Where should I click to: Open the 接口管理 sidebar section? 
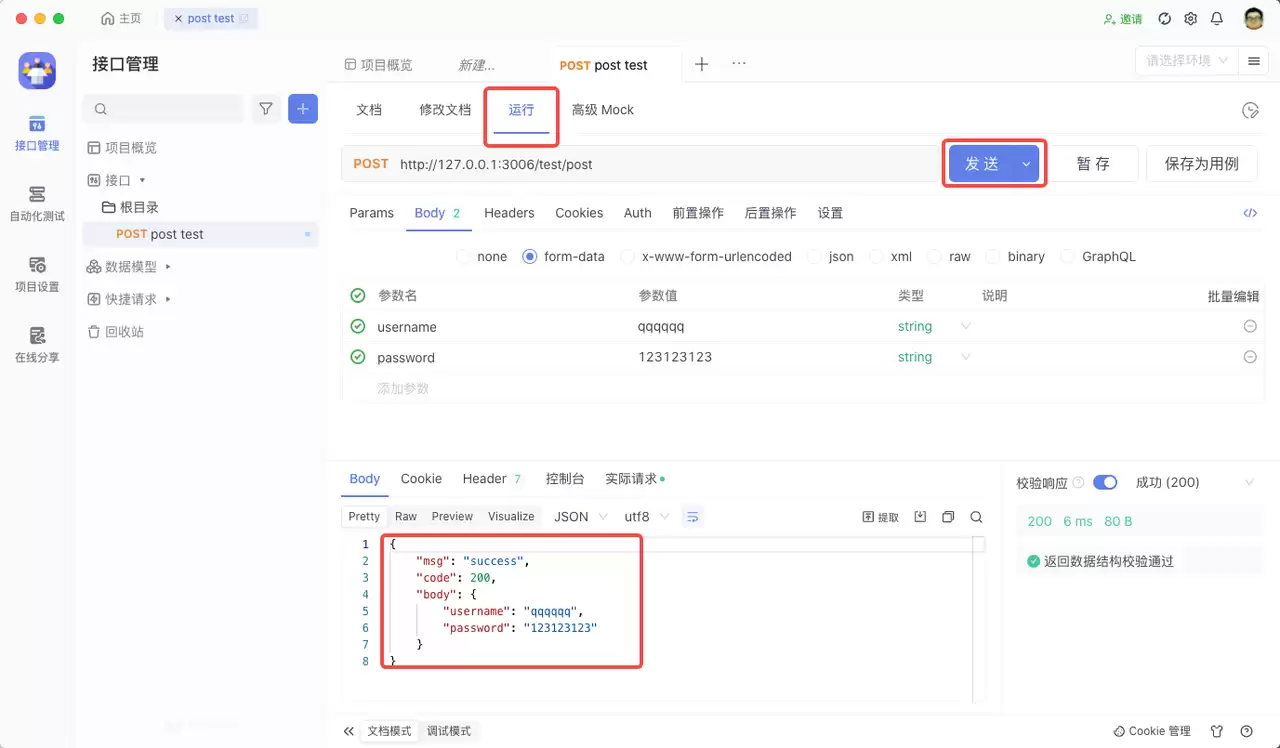[37, 133]
